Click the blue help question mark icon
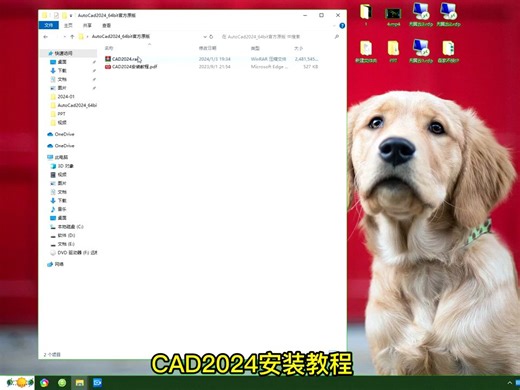 coord(342,26)
